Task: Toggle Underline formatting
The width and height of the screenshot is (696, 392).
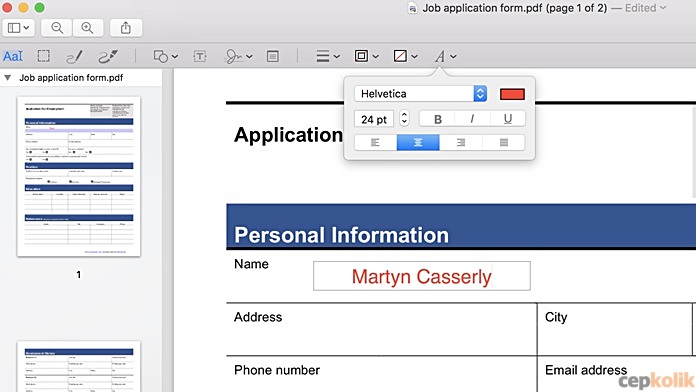Action: (x=508, y=119)
